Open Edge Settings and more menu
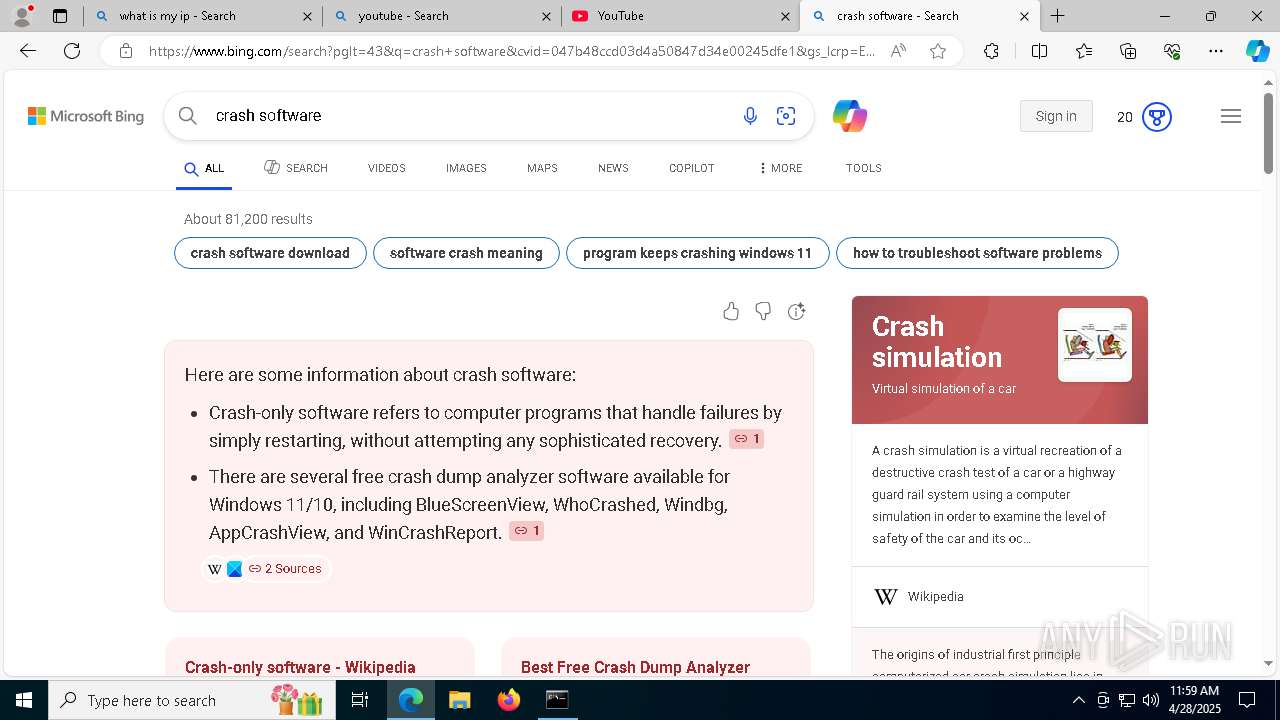The height and width of the screenshot is (720, 1280). click(x=1216, y=51)
